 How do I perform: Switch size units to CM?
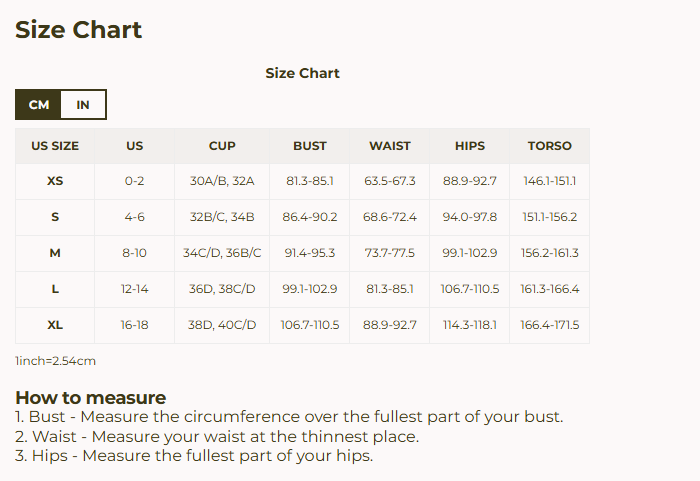[x=39, y=105]
